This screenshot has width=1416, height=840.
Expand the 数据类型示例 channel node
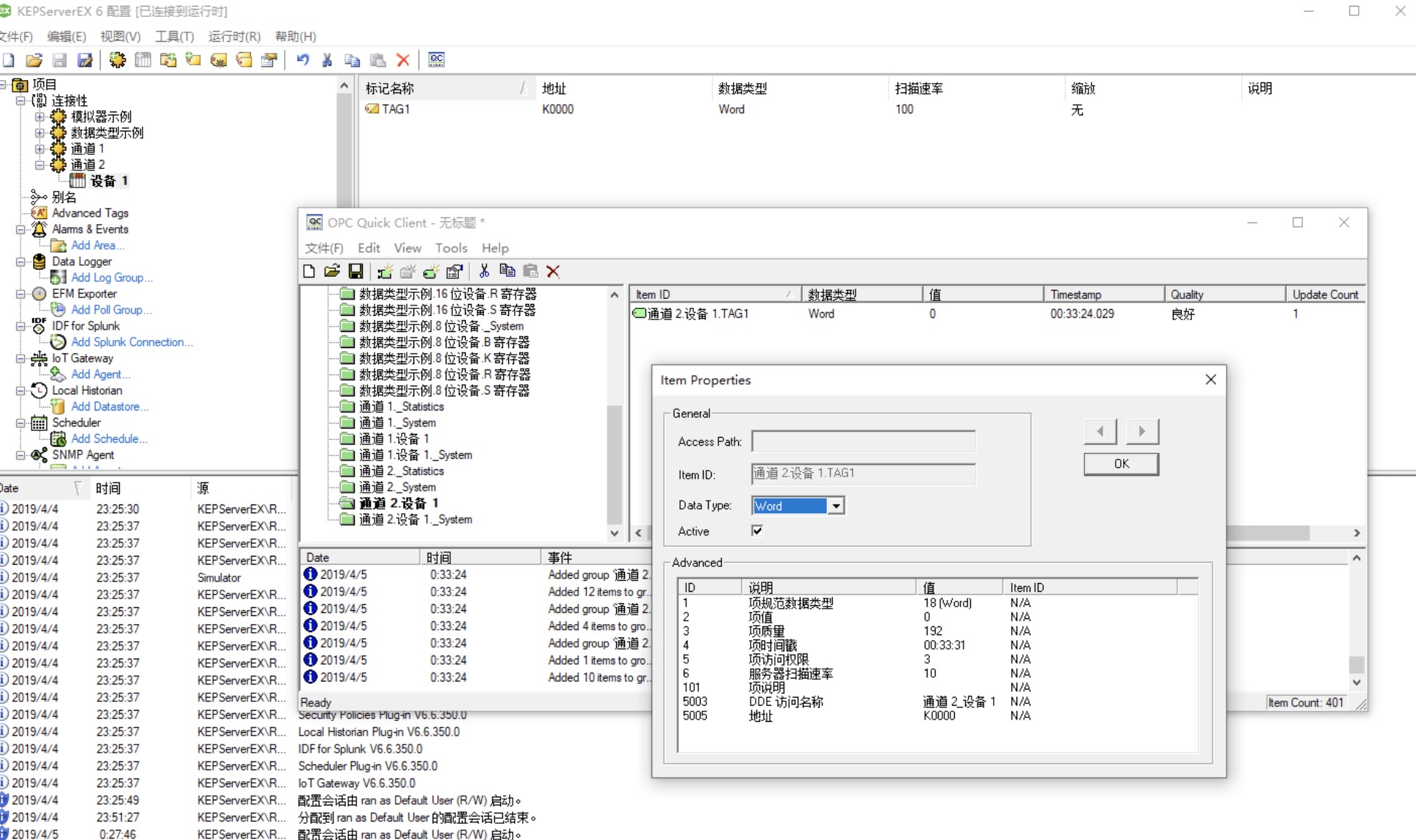pos(40,133)
